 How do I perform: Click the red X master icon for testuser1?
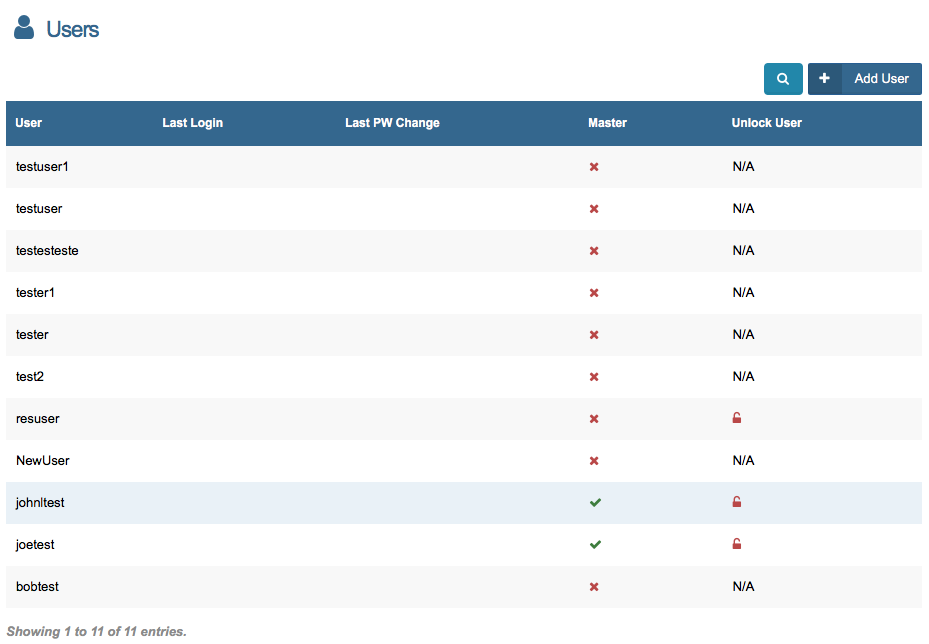click(x=594, y=167)
